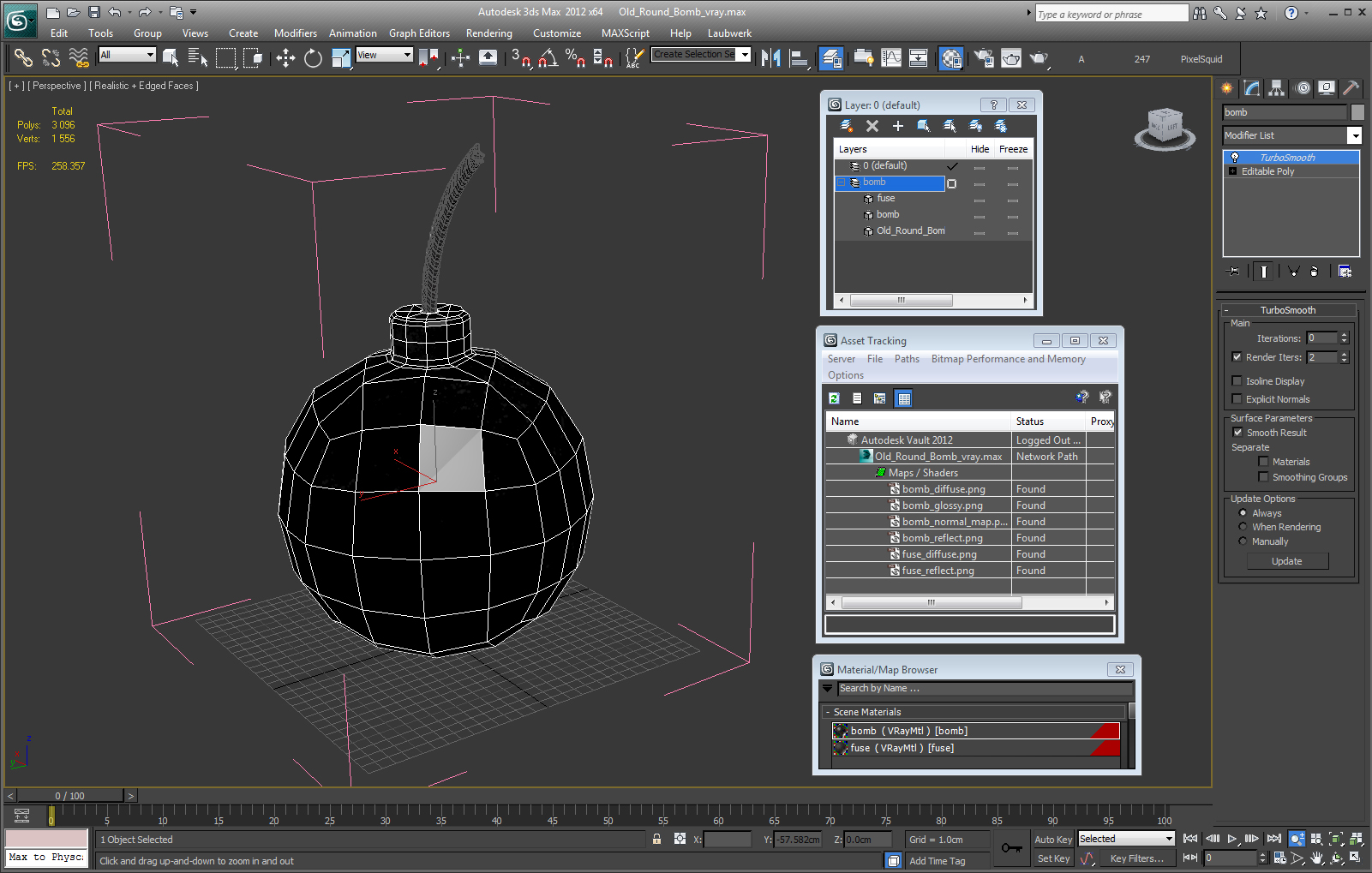Toggle the Auto Key button
1372x873 pixels.
click(1052, 840)
